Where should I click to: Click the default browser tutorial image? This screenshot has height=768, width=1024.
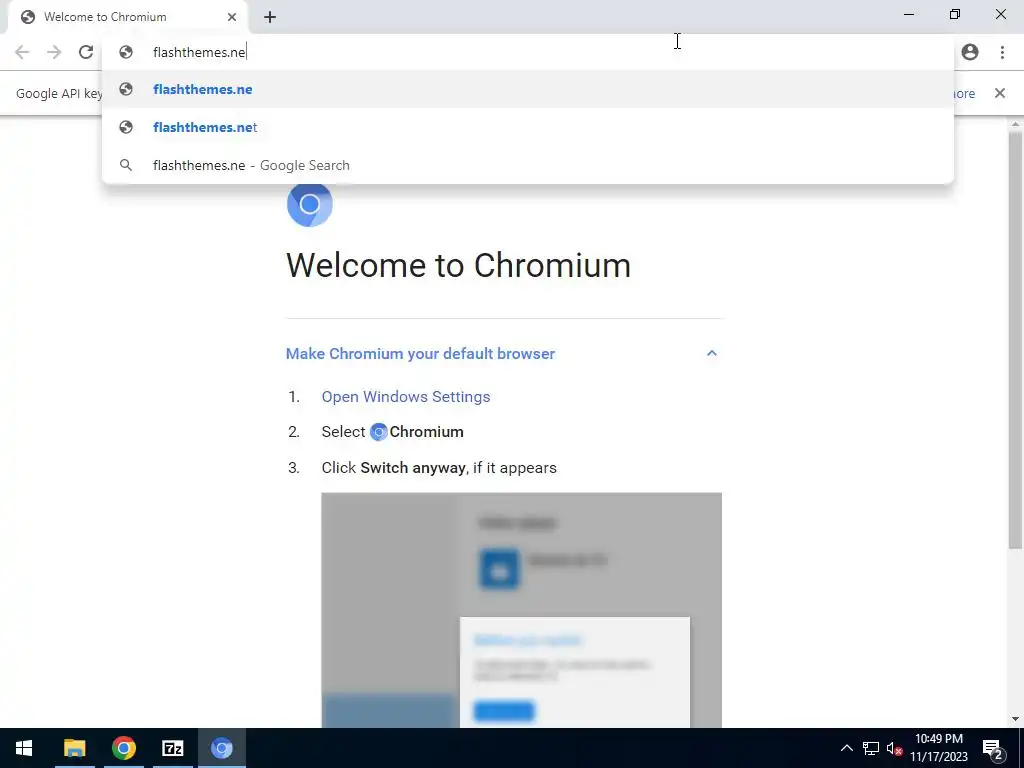coord(521,610)
